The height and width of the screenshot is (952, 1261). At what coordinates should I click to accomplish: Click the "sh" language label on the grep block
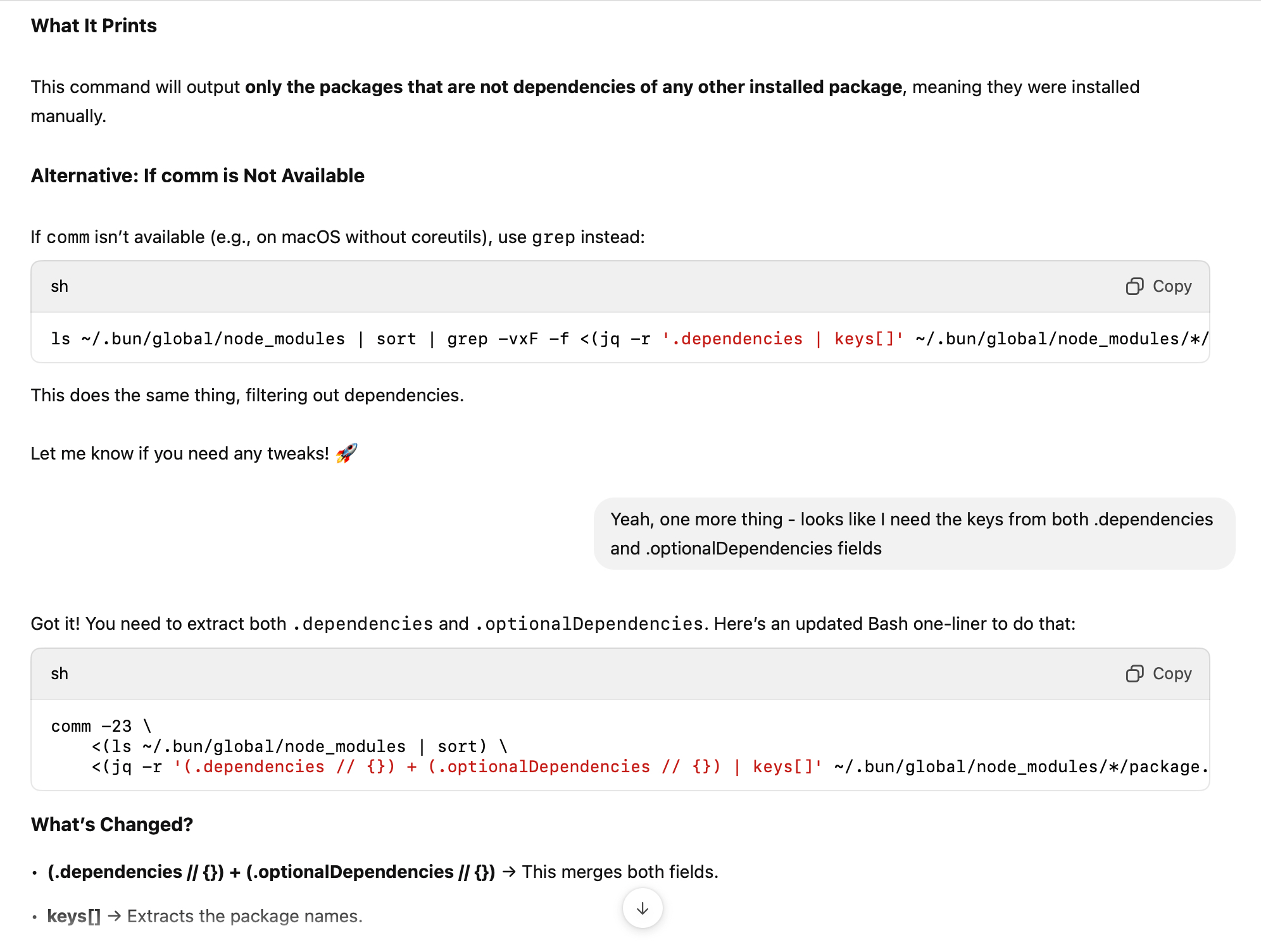click(x=60, y=287)
